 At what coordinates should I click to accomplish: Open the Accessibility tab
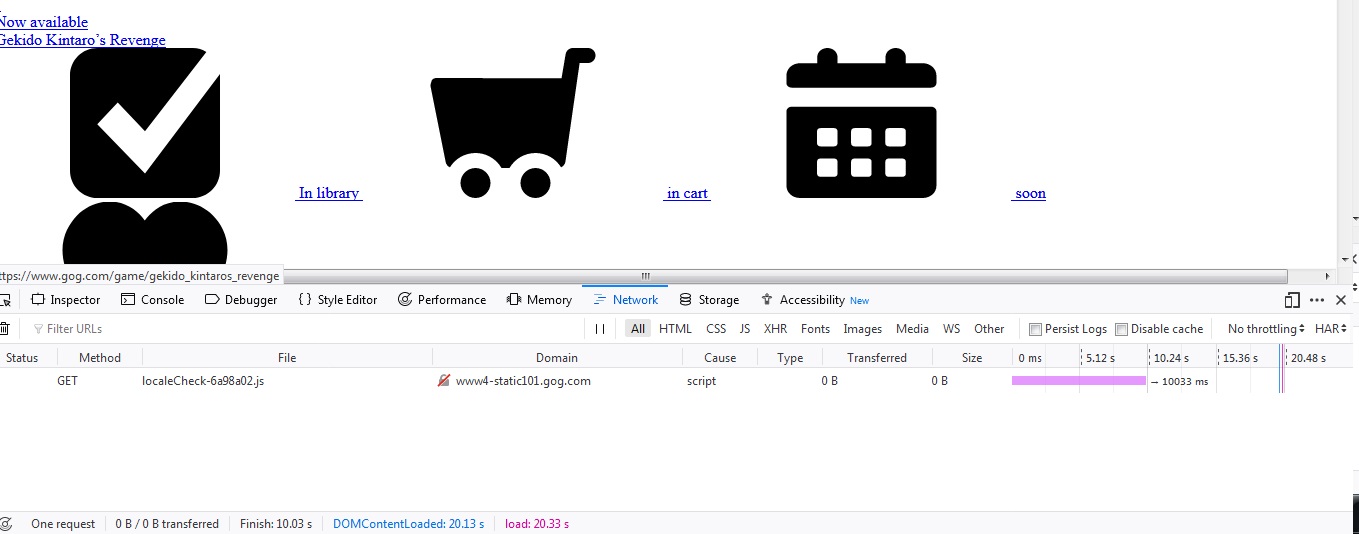click(815, 300)
